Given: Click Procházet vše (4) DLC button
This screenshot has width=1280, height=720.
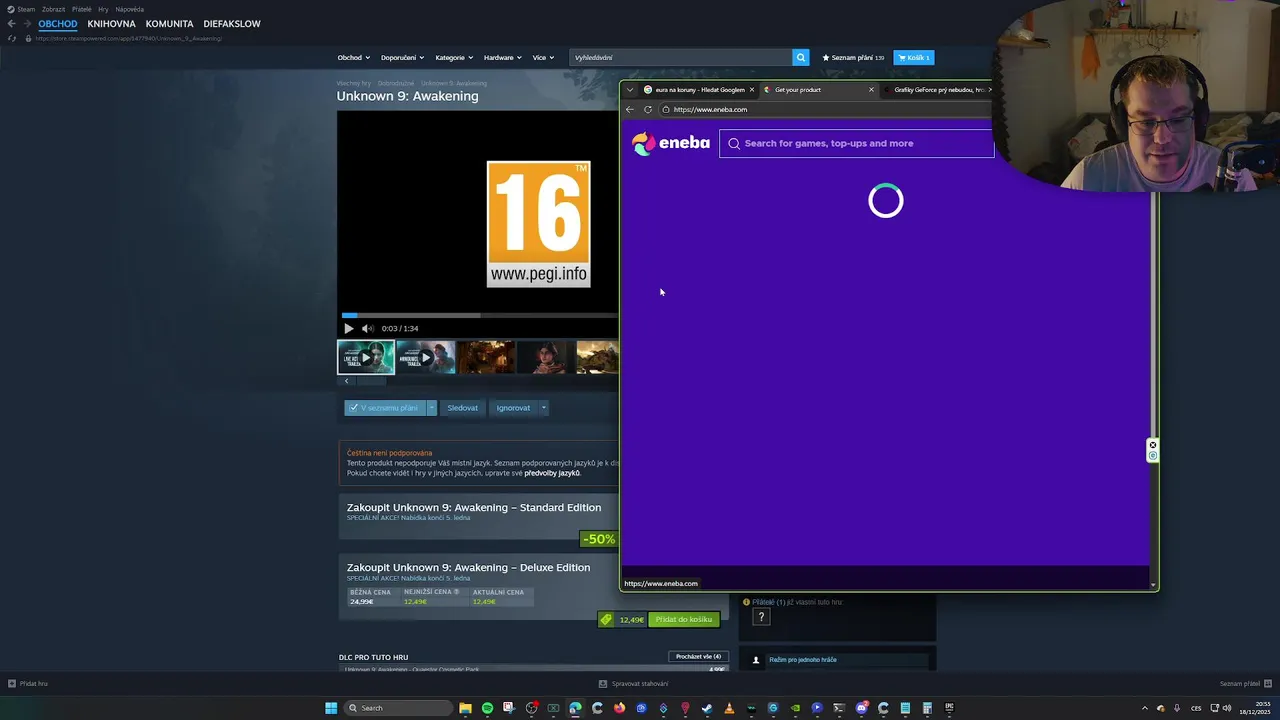Looking at the screenshot, I should tap(698, 656).
